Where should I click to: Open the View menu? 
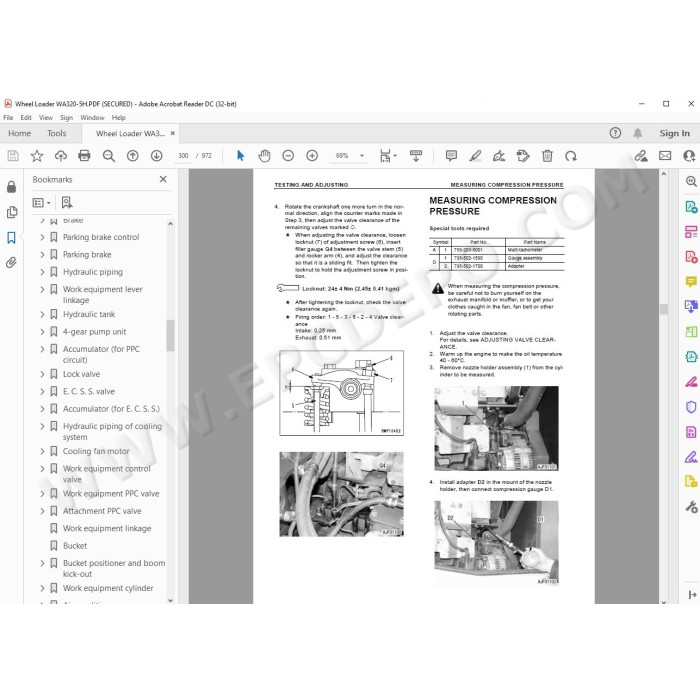[46, 118]
